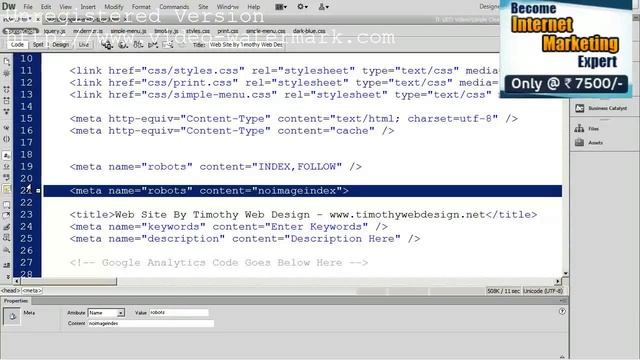
Task: Collapse code block marker on line 21
Action: (38, 191)
